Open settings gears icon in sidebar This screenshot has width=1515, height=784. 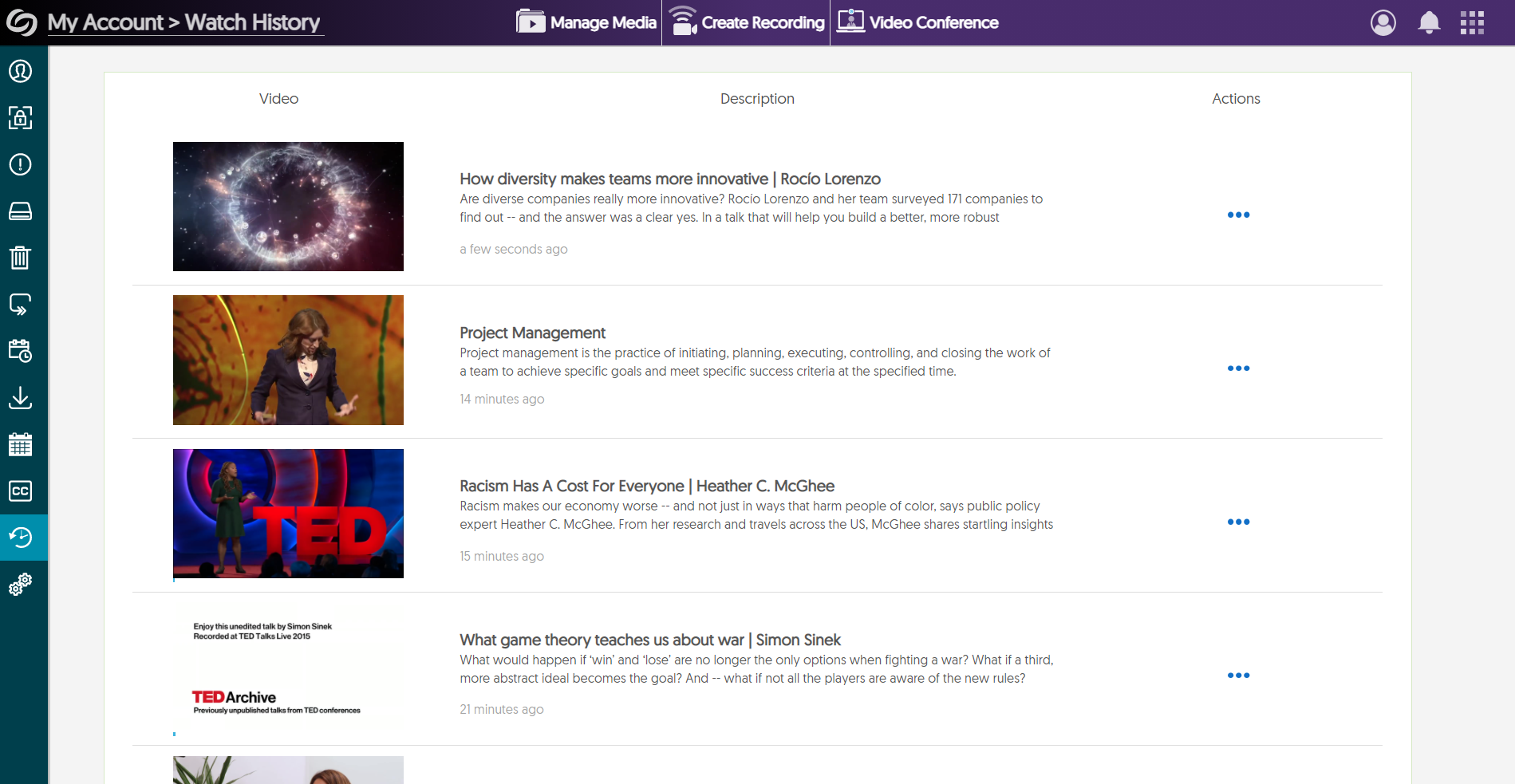click(x=21, y=585)
